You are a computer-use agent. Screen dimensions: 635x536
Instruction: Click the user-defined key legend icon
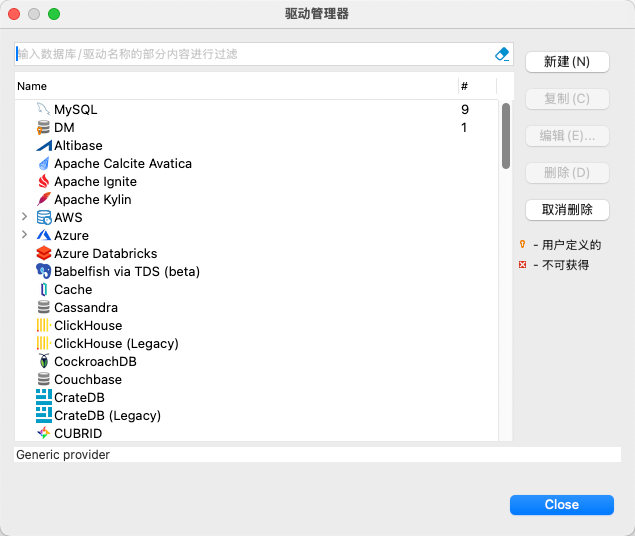click(x=522, y=244)
